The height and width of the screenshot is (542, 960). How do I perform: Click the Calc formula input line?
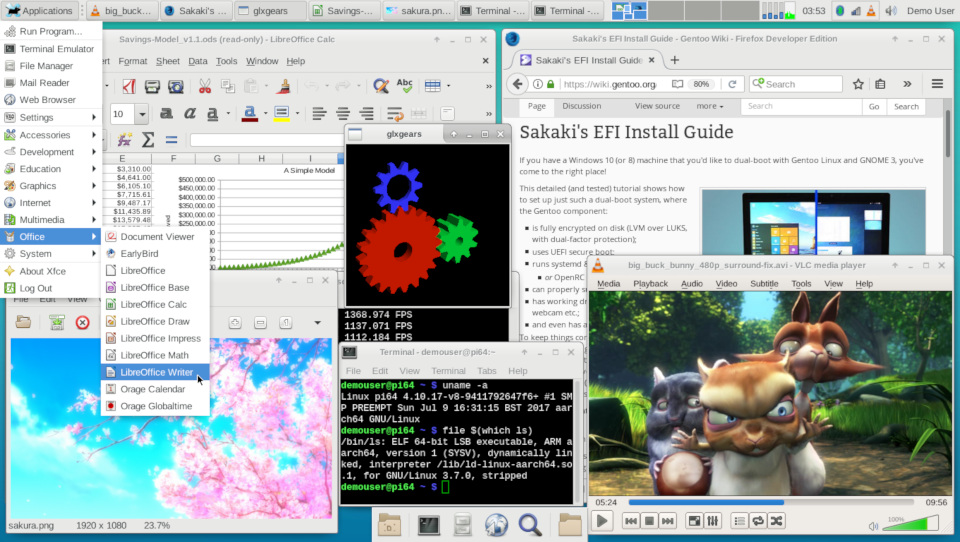tap(266, 140)
